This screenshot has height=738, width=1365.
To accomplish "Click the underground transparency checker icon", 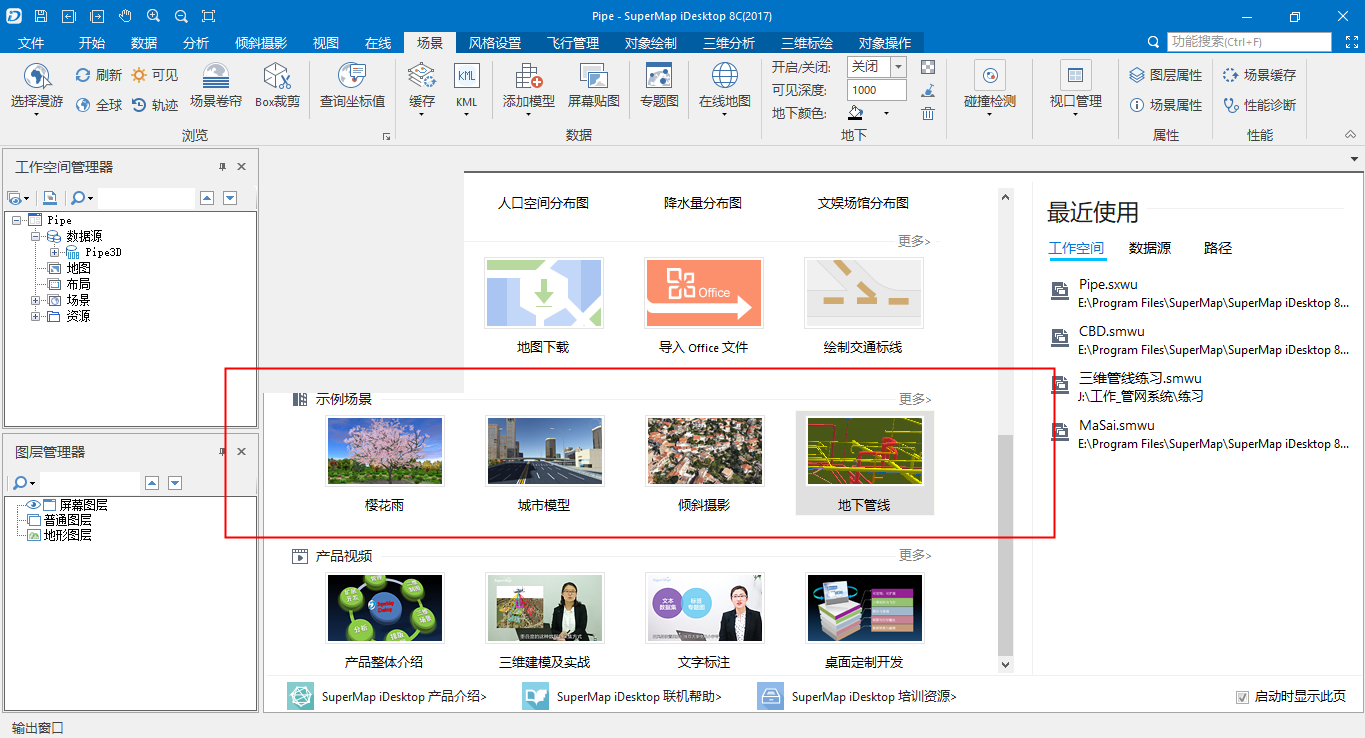I will 928,67.
